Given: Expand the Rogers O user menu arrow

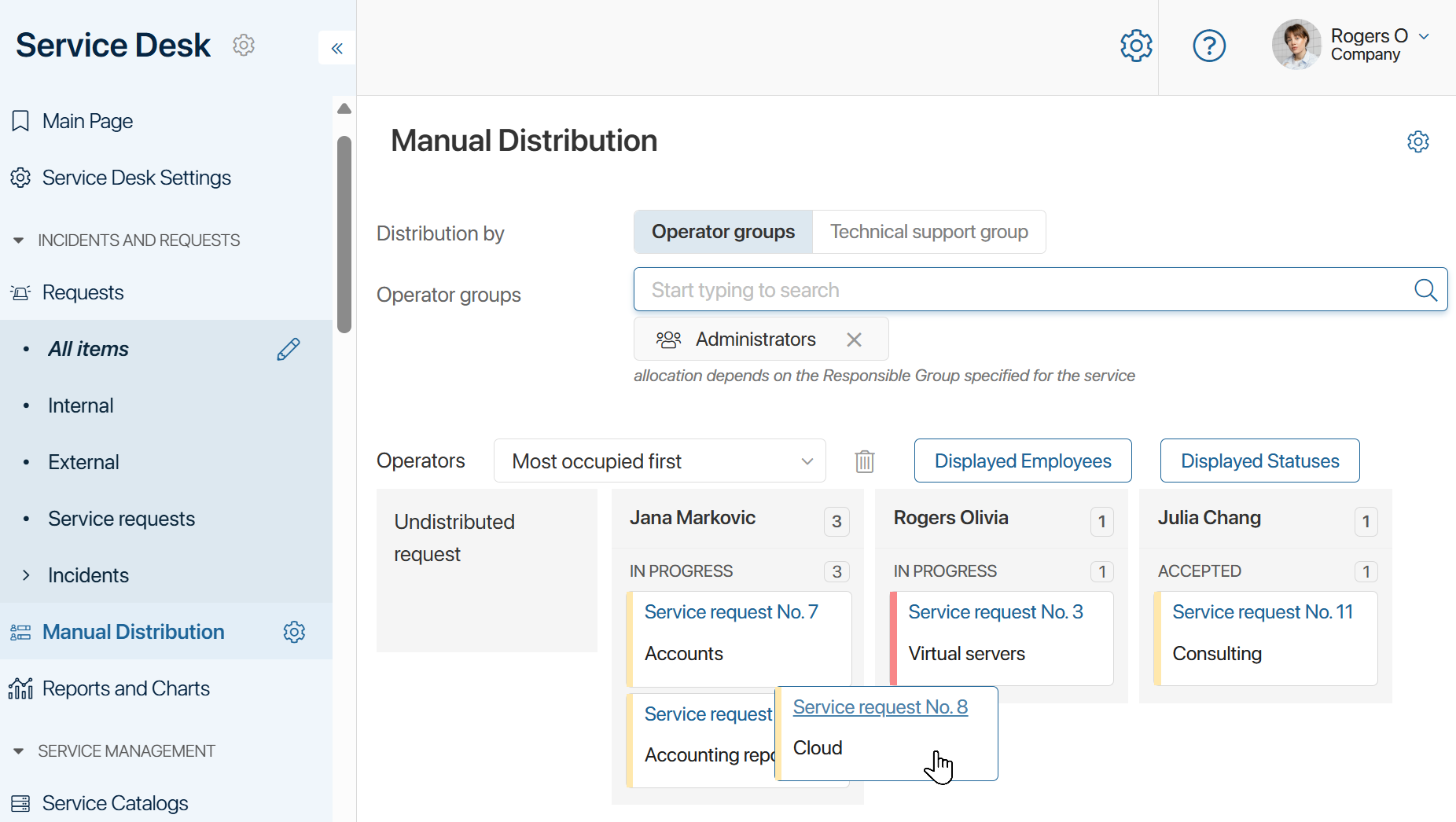Looking at the screenshot, I should [x=1424, y=36].
